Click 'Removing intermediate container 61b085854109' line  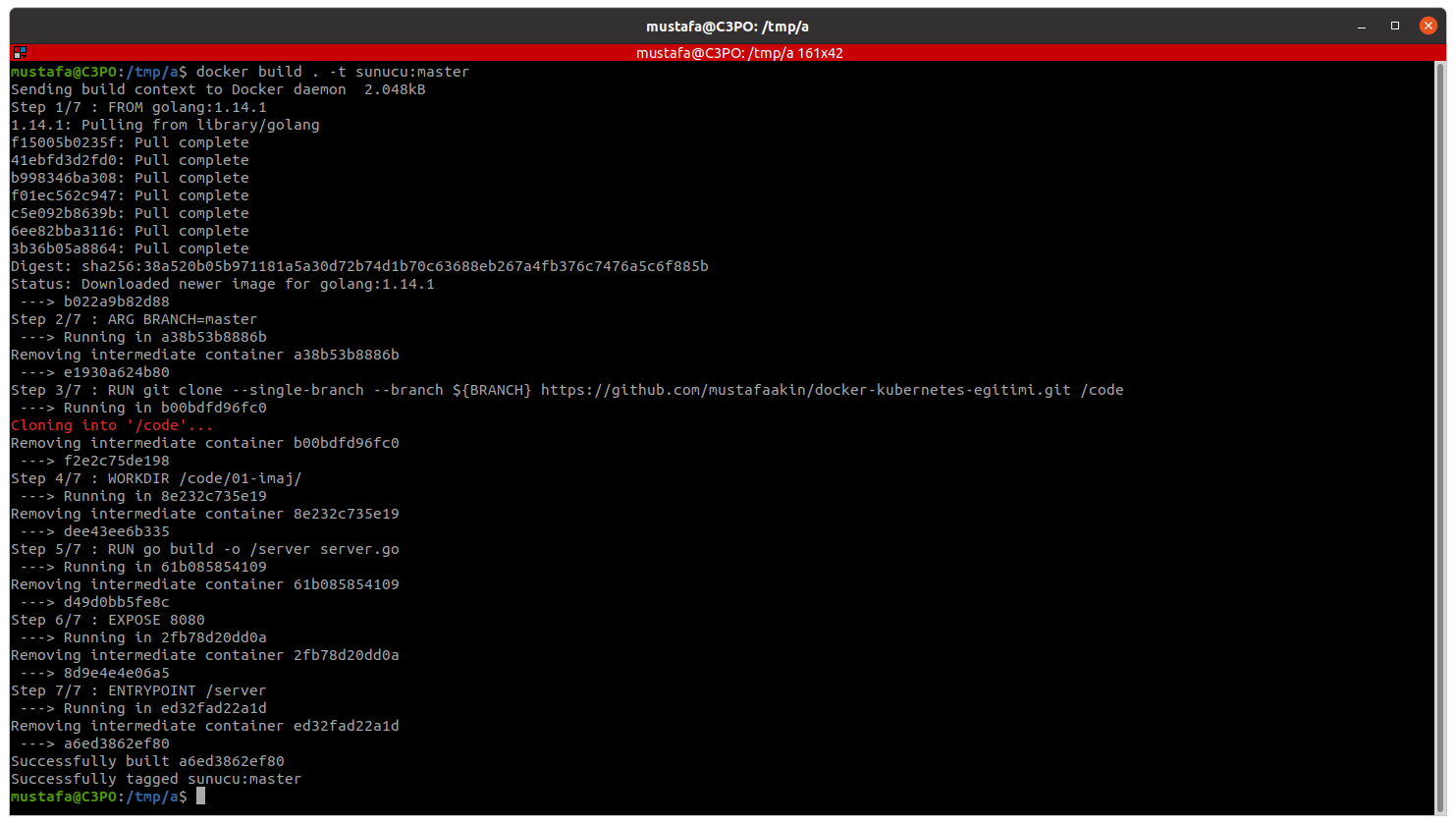click(x=205, y=584)
